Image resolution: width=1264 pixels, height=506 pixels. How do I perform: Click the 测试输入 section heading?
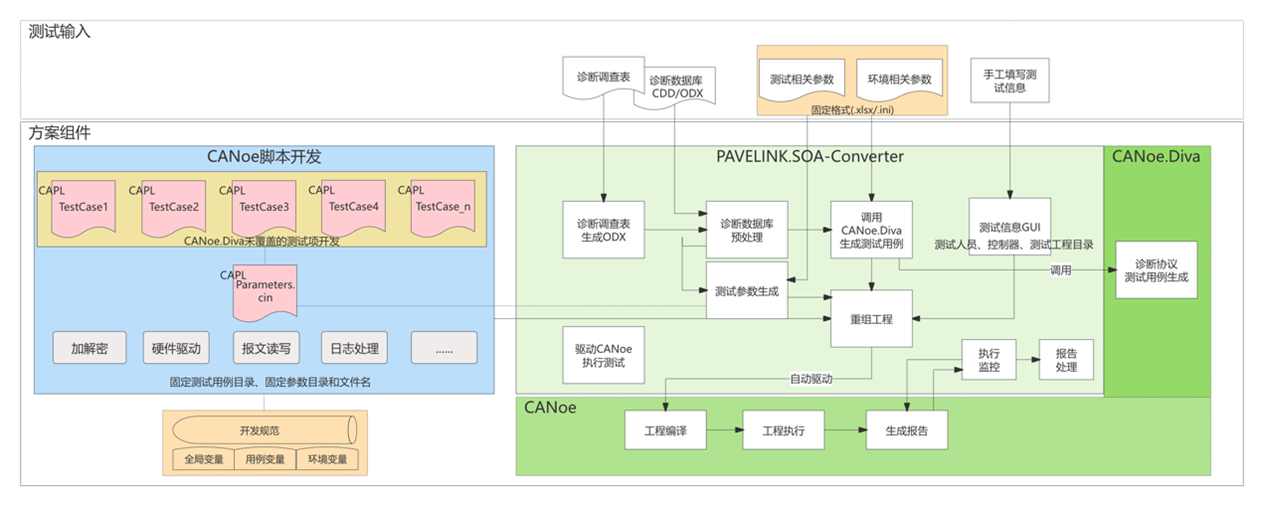click(x=60, y=32)
